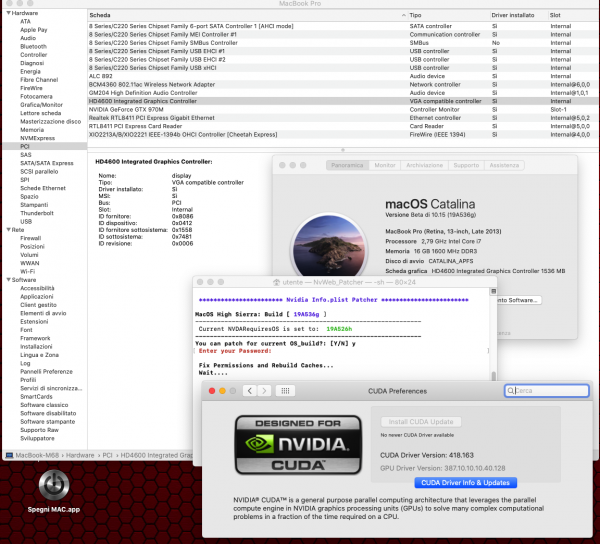Screen dimensions: 600x544
Task: Click MacBook-M68 in the path bar
Action: 37,455
